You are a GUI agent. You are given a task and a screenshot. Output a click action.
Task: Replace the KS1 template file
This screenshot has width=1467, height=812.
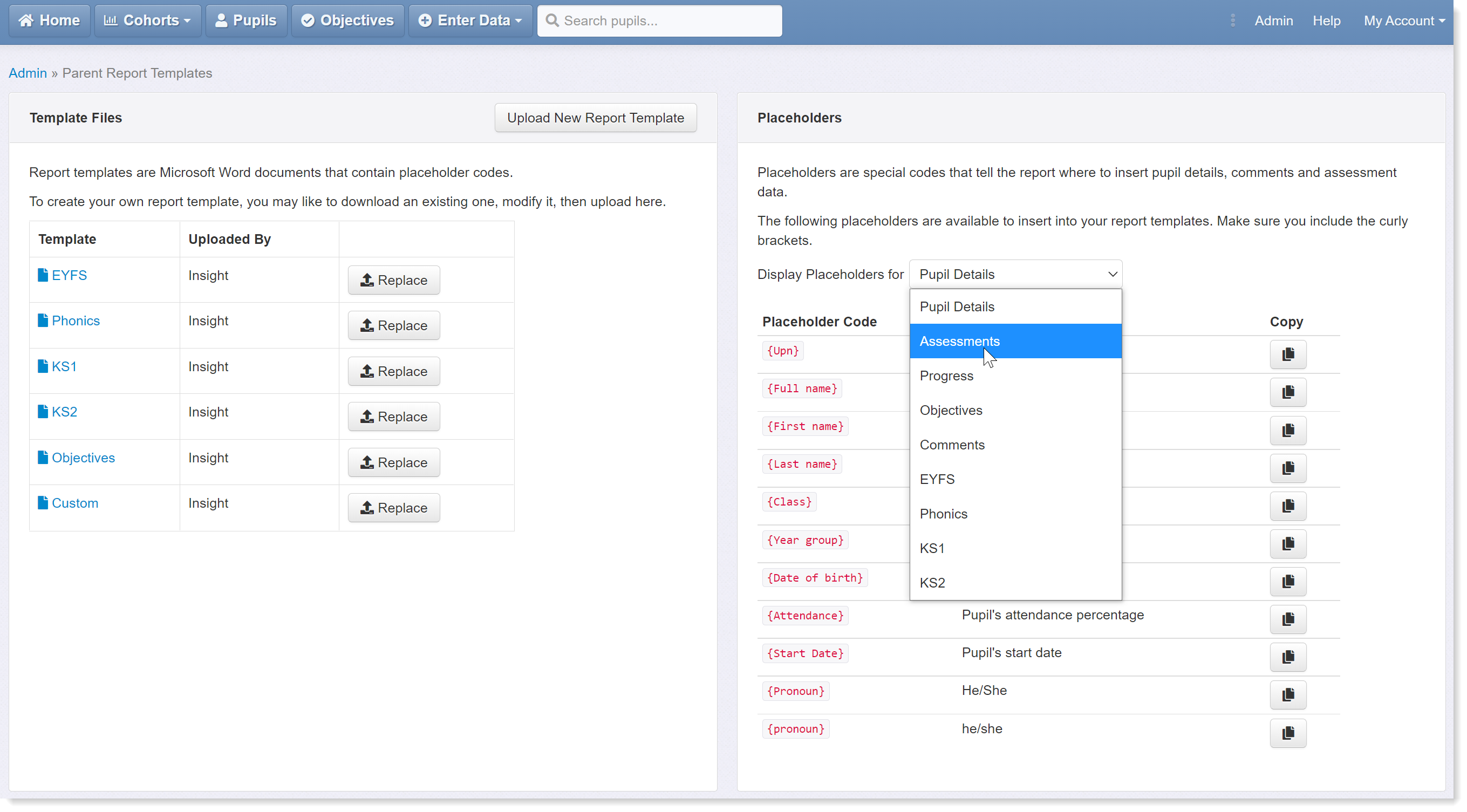[393, 371]
